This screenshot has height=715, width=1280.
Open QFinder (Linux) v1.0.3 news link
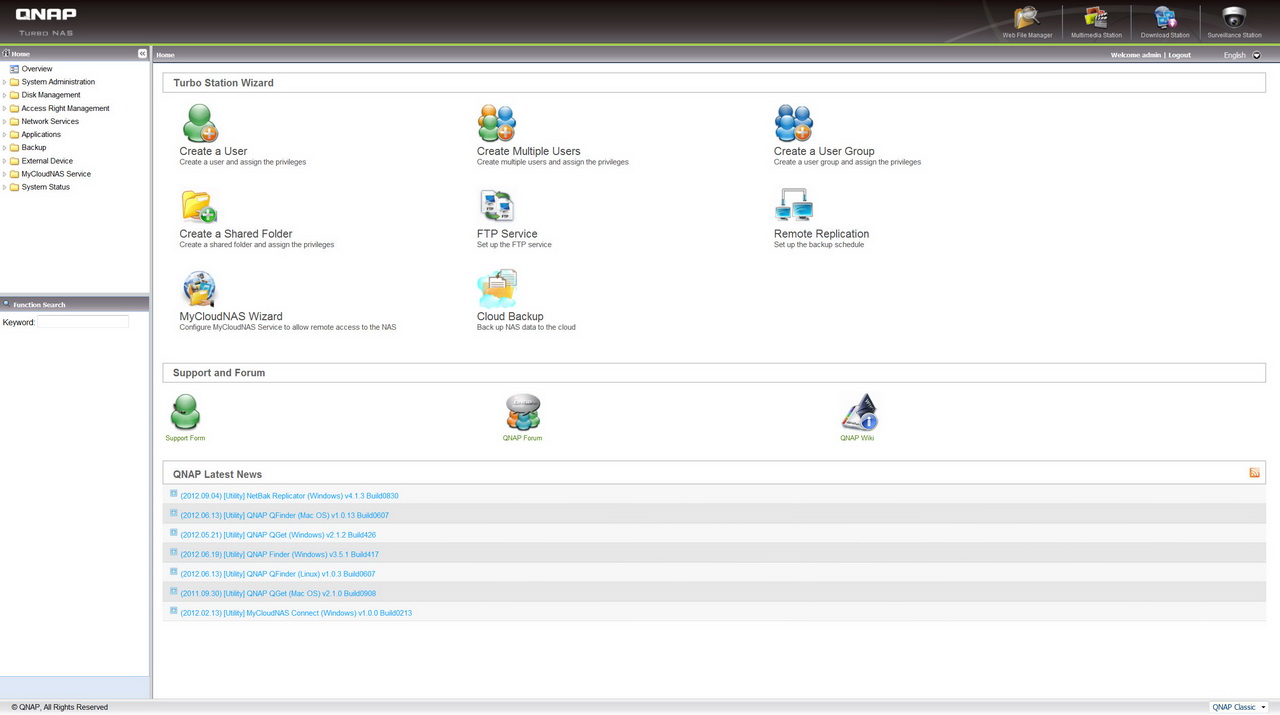(277, 574)
